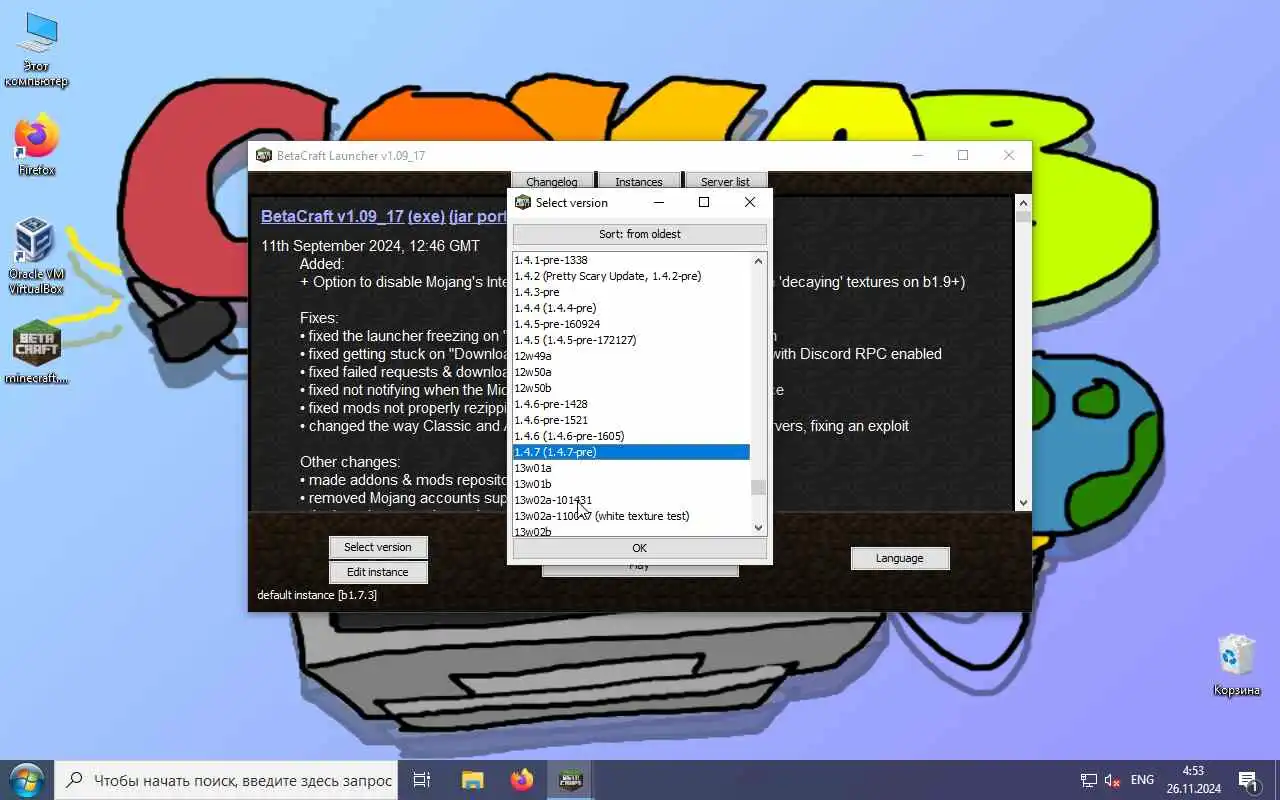Open Firefox desktop shortcut

(36, 146)
